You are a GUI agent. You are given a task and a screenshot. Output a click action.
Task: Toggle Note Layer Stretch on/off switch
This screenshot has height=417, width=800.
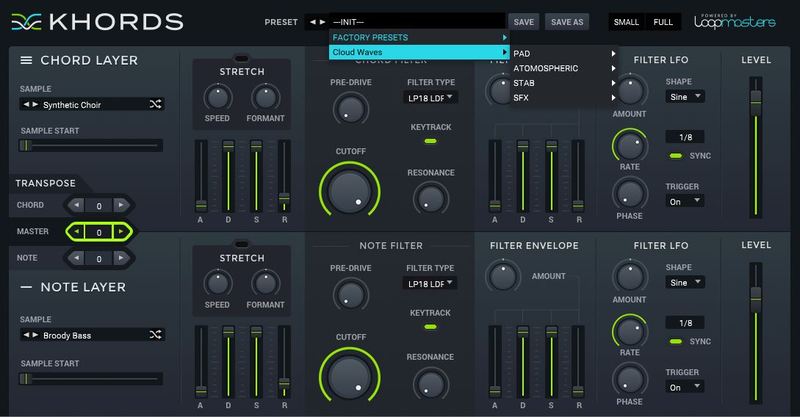point(241,244)
